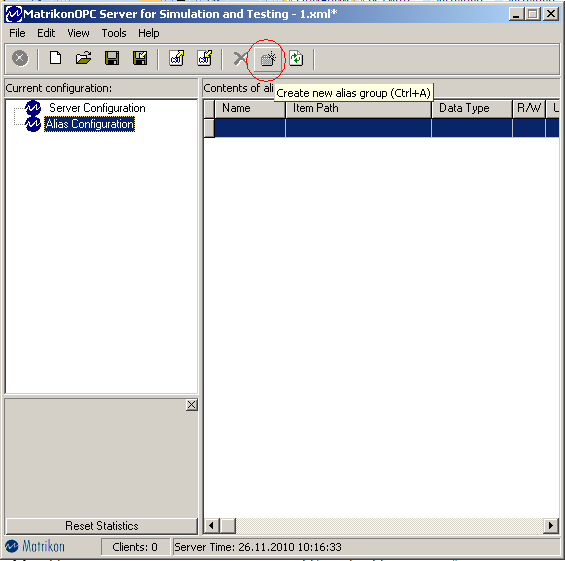The image size is (565, 561).
Task: Save configuration as a new file
Action: [140, 58]
